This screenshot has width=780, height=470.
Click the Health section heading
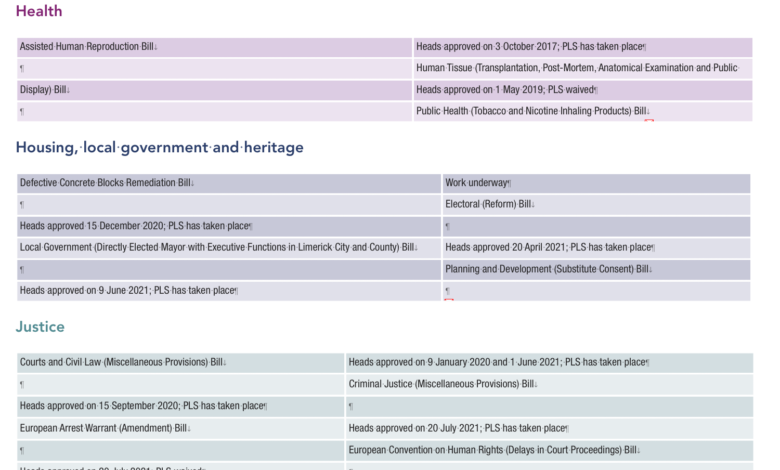[39, 11]
